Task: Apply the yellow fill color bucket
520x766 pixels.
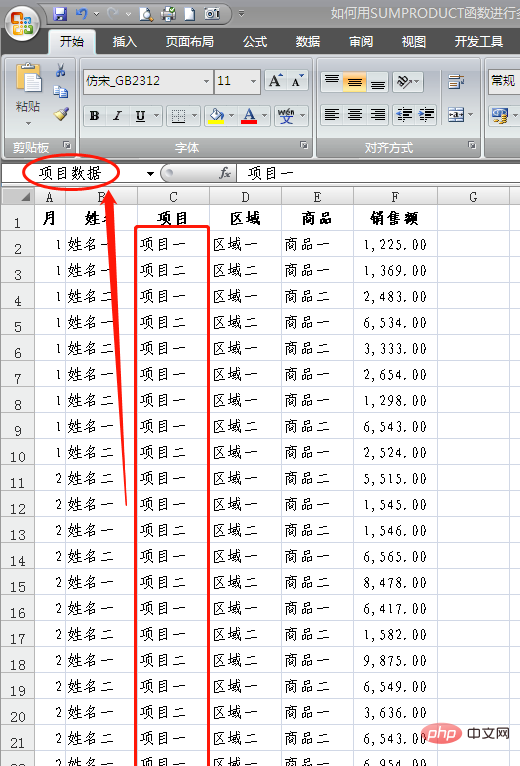Action: pos(216,116)
